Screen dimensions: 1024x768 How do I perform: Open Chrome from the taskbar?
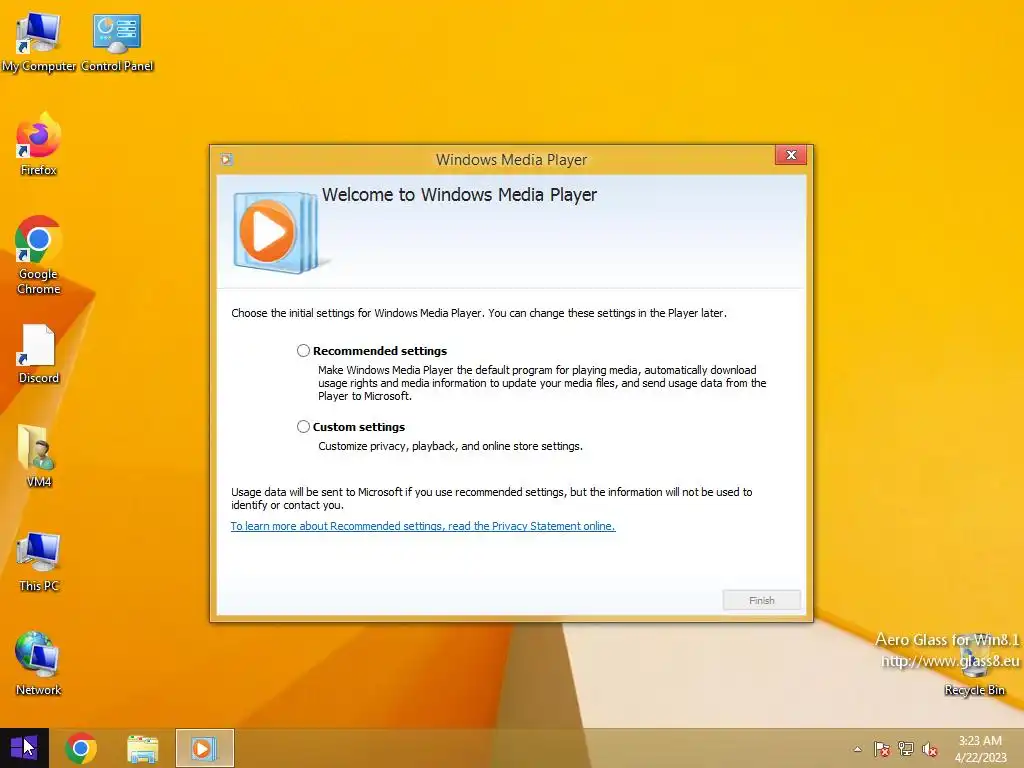(81, 748)
